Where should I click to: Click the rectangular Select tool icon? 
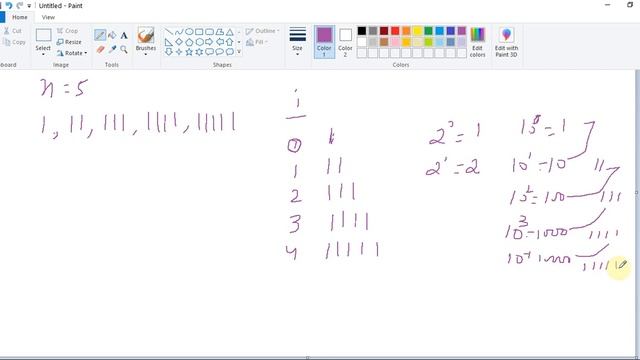pos(43,36)
